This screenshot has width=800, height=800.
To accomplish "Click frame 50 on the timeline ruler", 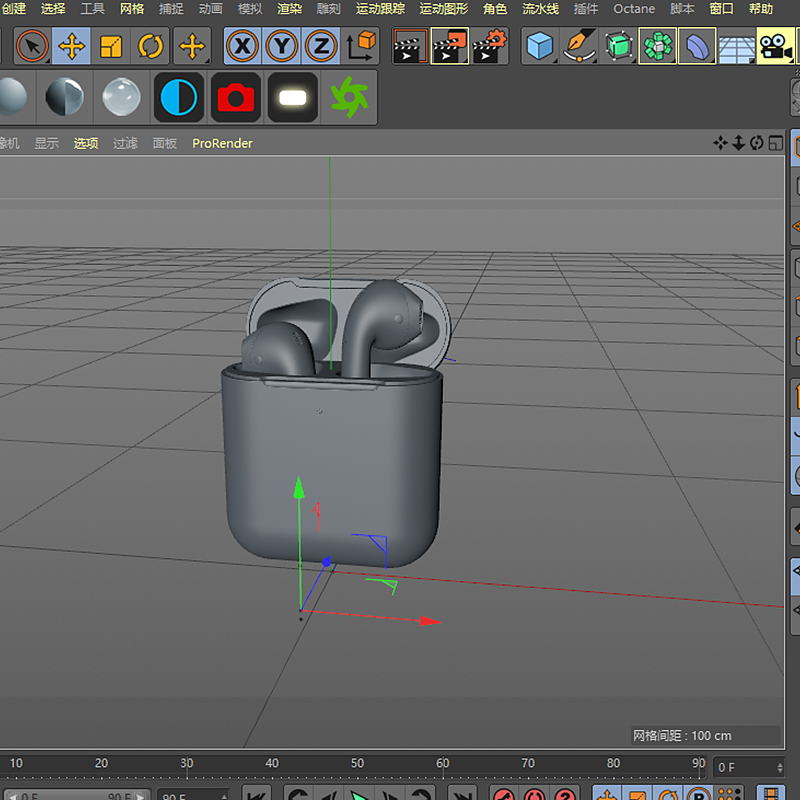I will [357, 763].
